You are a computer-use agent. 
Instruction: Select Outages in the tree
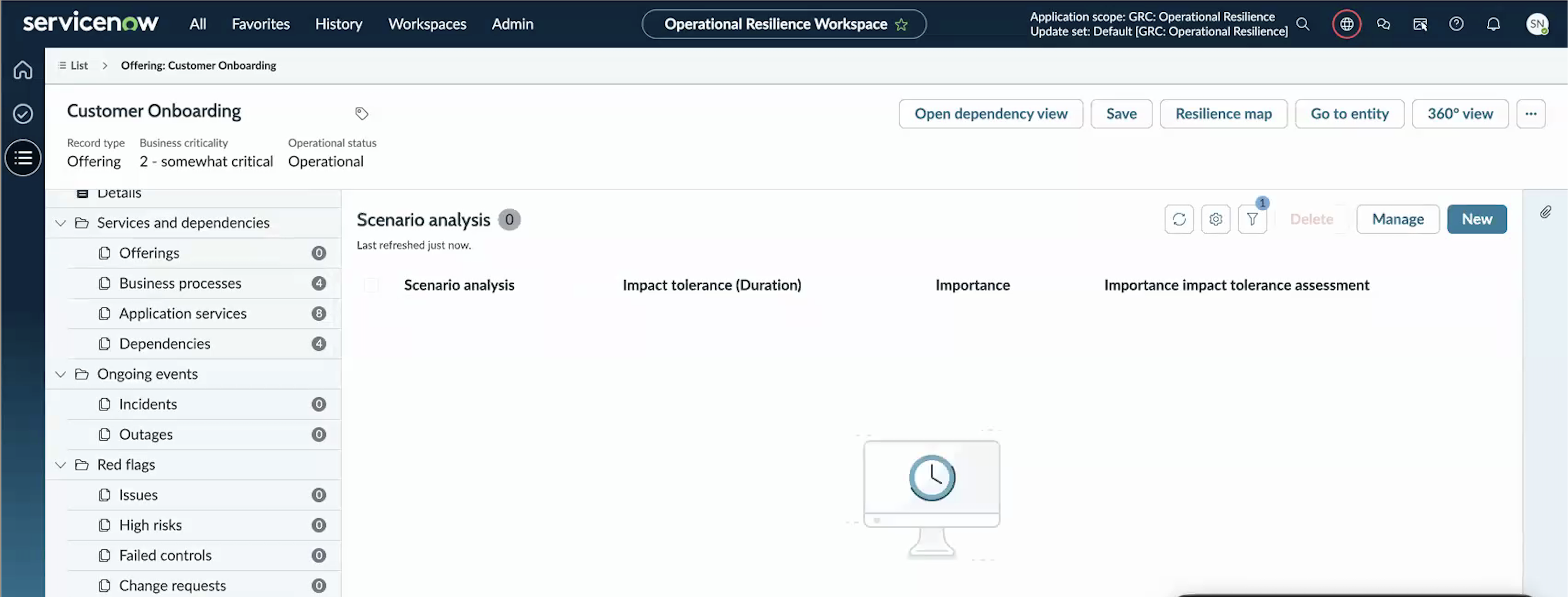tap(204, 435)
